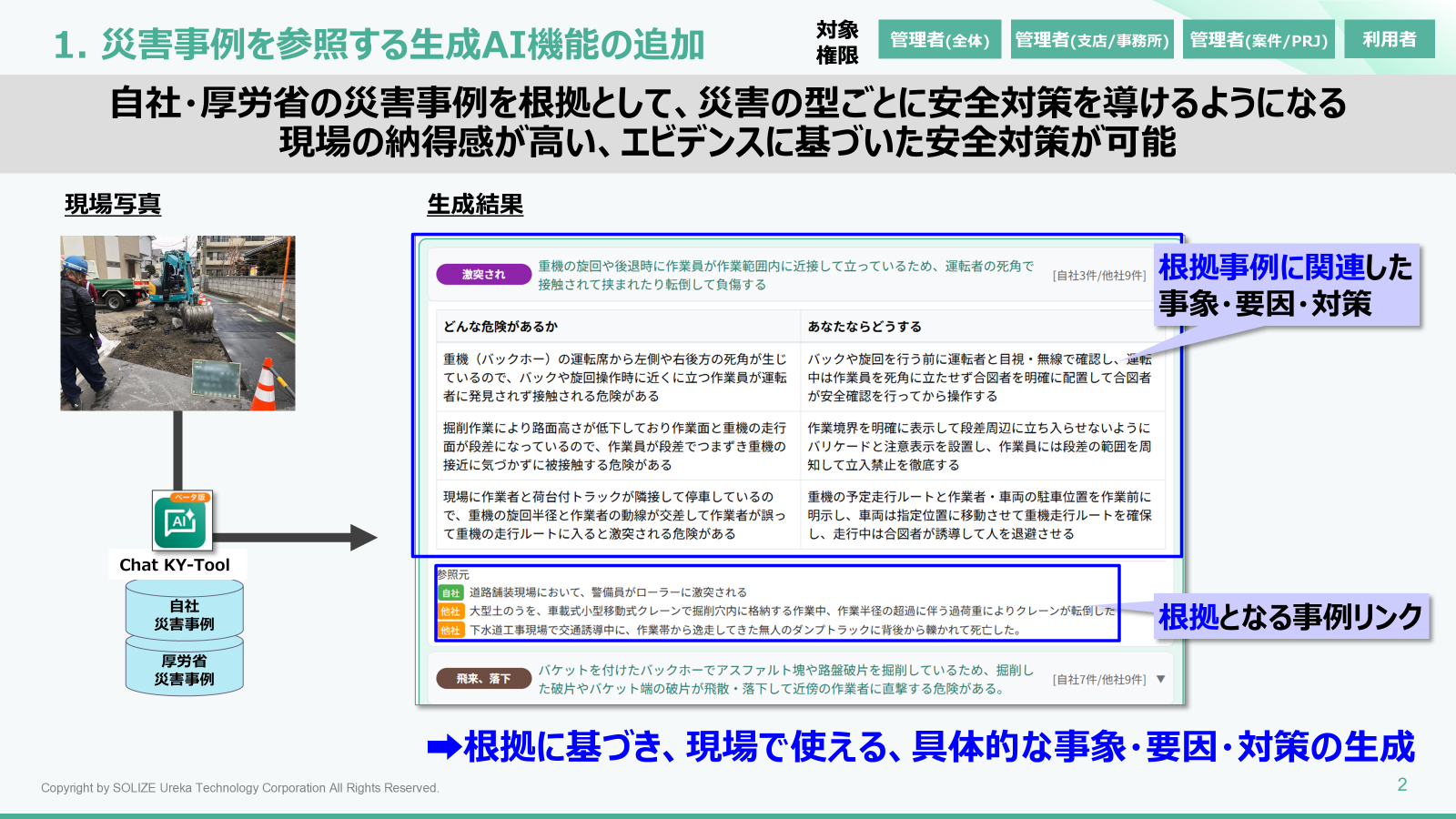Click the 管理者(案件/PRJ) button

click(x=1258, y=40)
